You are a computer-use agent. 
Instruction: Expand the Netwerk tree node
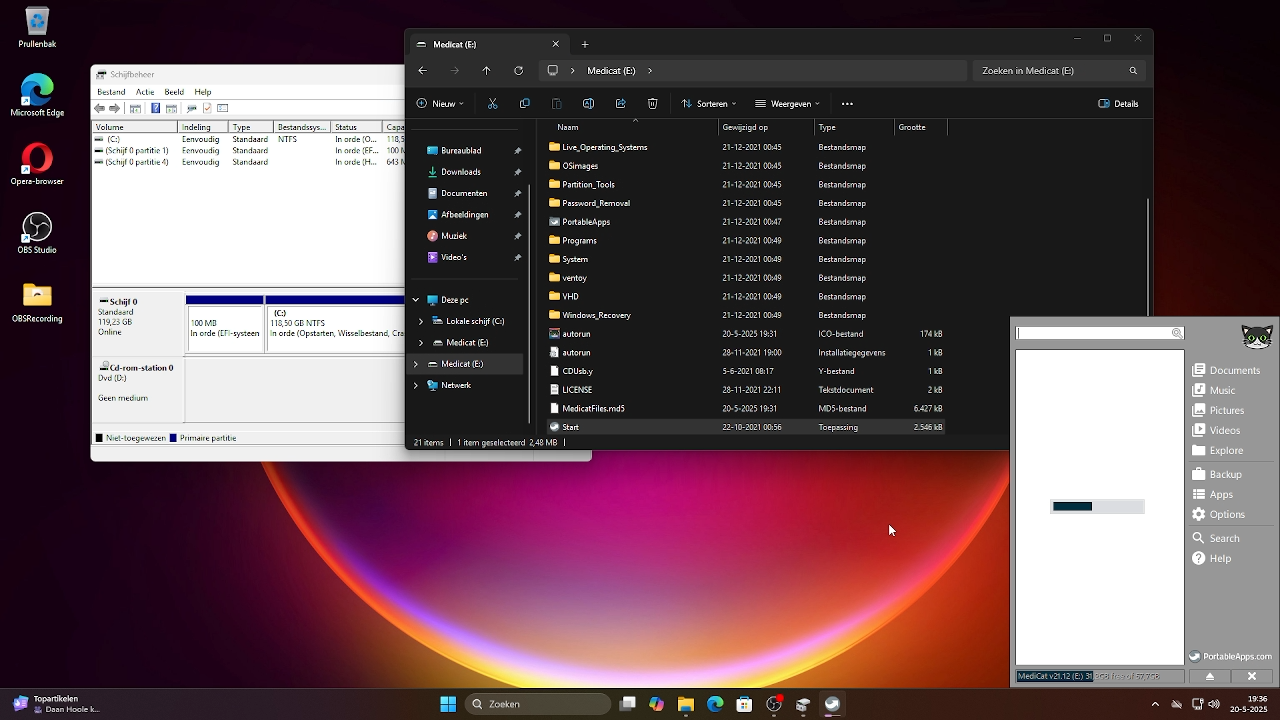[416, 385]
